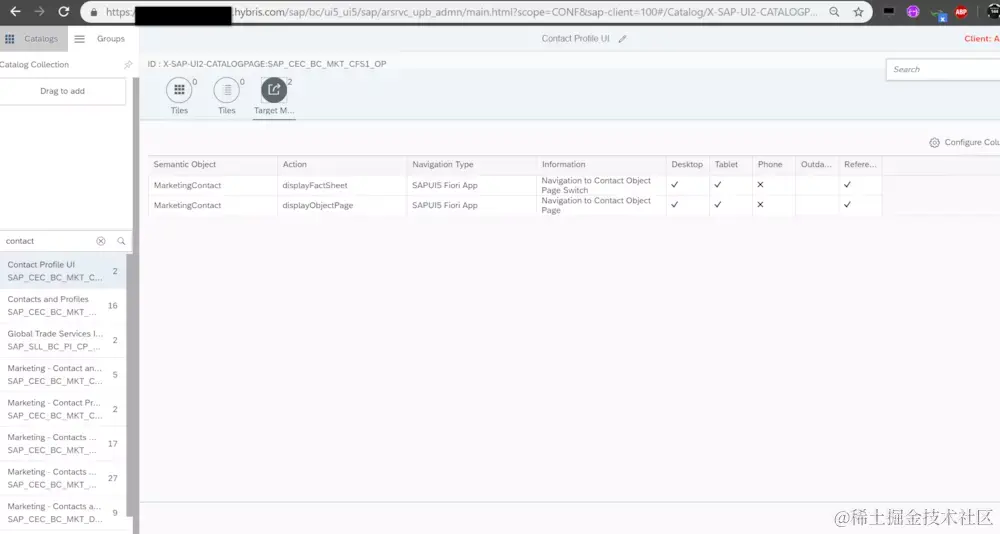1000x534 pixels.
Task: Click Reference checkmark in displayFactSheet row
Action: coord(848,185)
